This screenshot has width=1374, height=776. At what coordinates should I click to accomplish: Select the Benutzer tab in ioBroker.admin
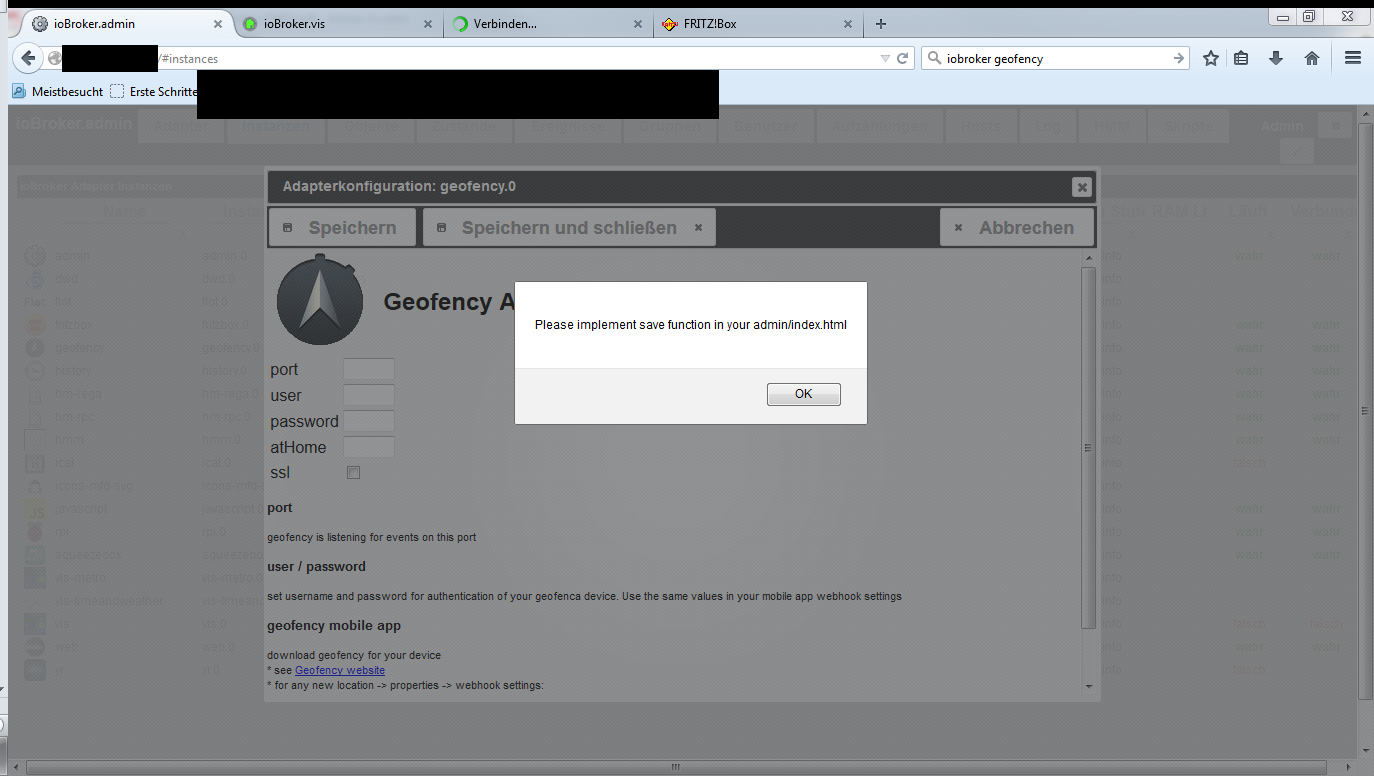[x=766, y=127]
